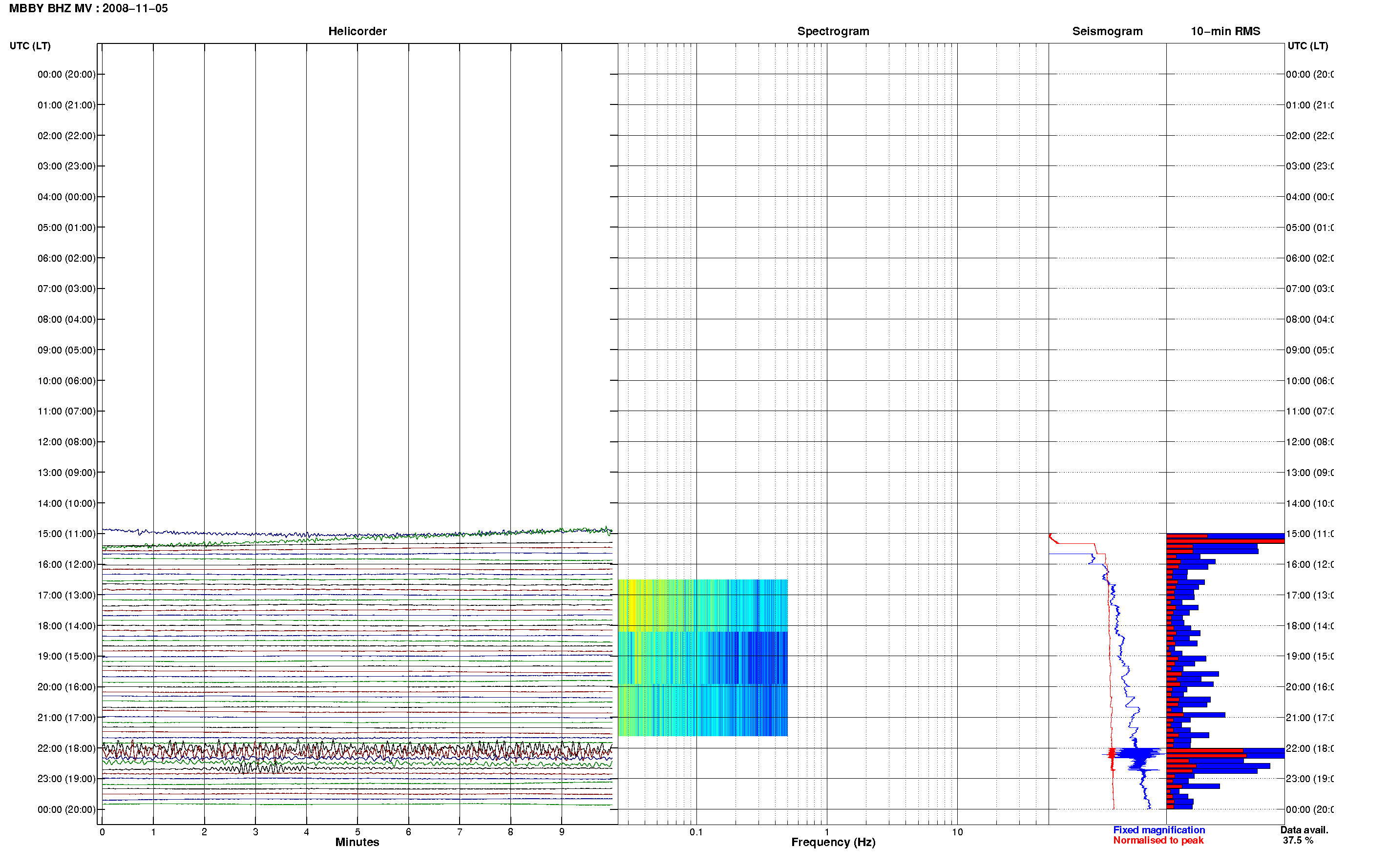Click the plot title MBBY BHZ MV : 2008-11-05
Screen dimensions: 1389x868
88,9
